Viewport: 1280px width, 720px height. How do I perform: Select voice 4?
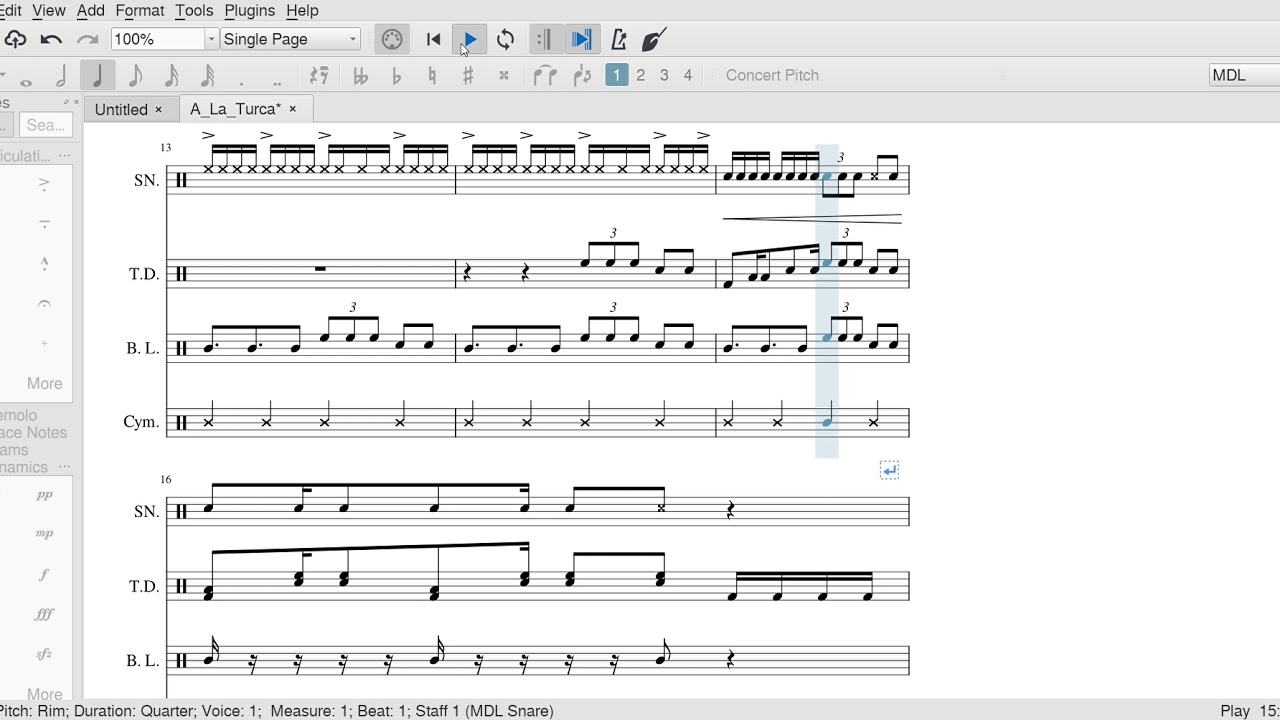[688, 75]
